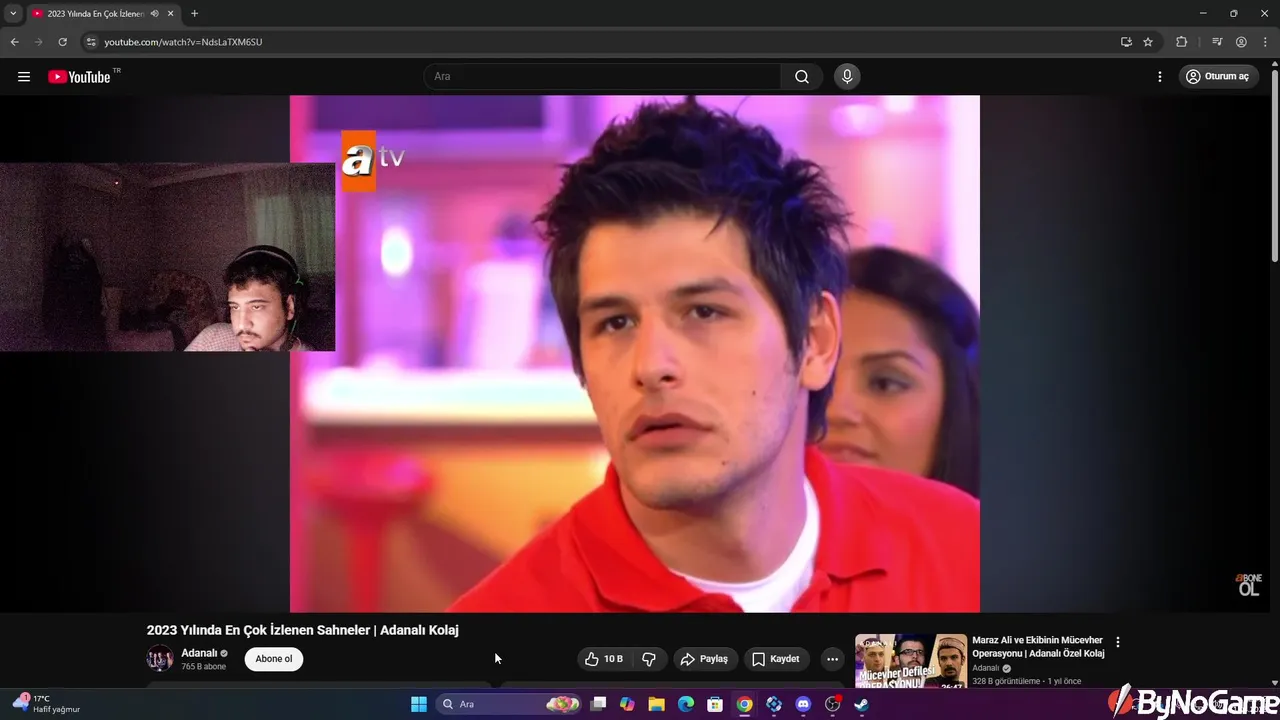Go back with browser back arrow
1280x720 pixels.
tap(14, 42)
